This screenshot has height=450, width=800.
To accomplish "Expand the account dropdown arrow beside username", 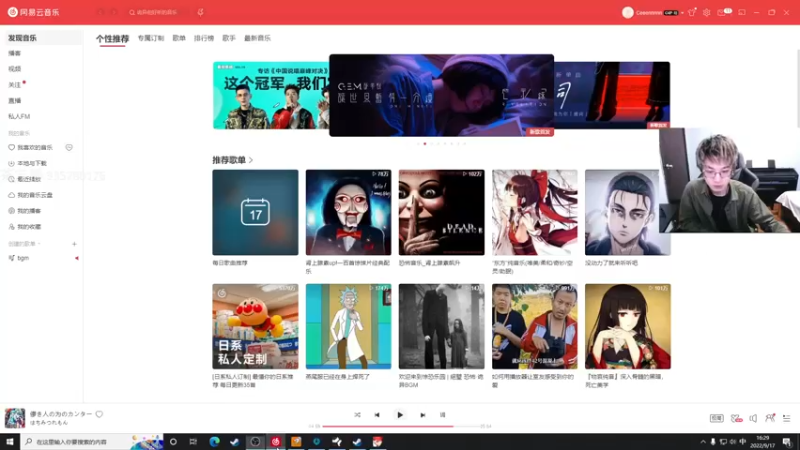I will [682, 13].
